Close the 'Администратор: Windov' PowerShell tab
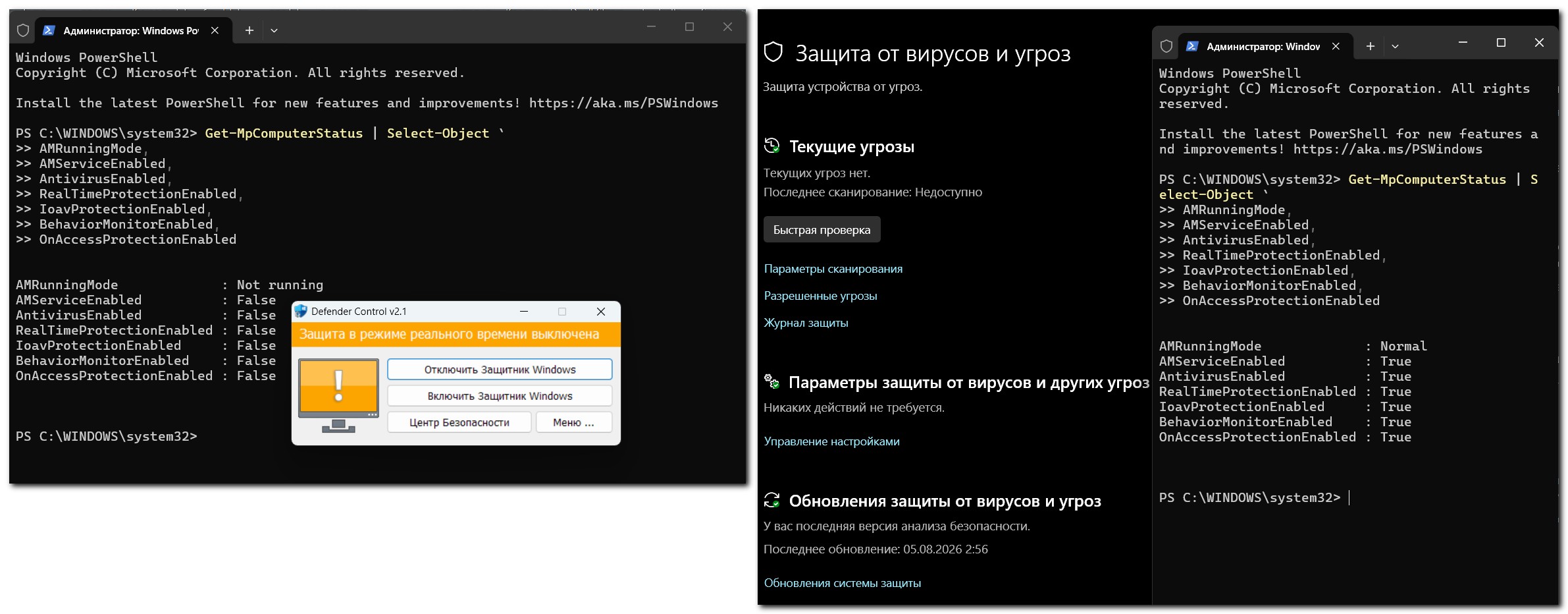This screenshot has height=614, width=1568. (1336, 46)
